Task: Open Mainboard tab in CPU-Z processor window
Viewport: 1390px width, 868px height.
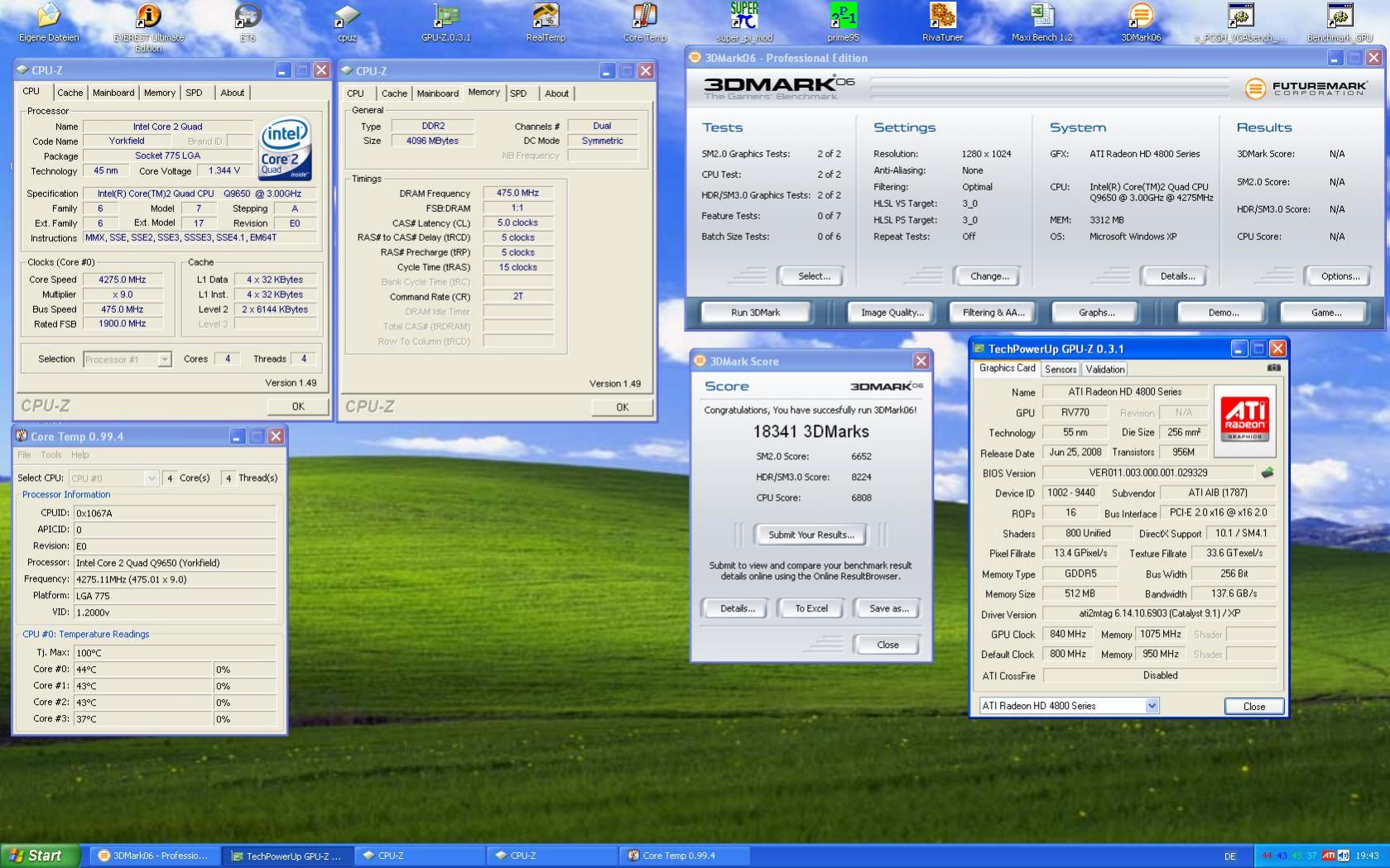Action: coord(113,93)
